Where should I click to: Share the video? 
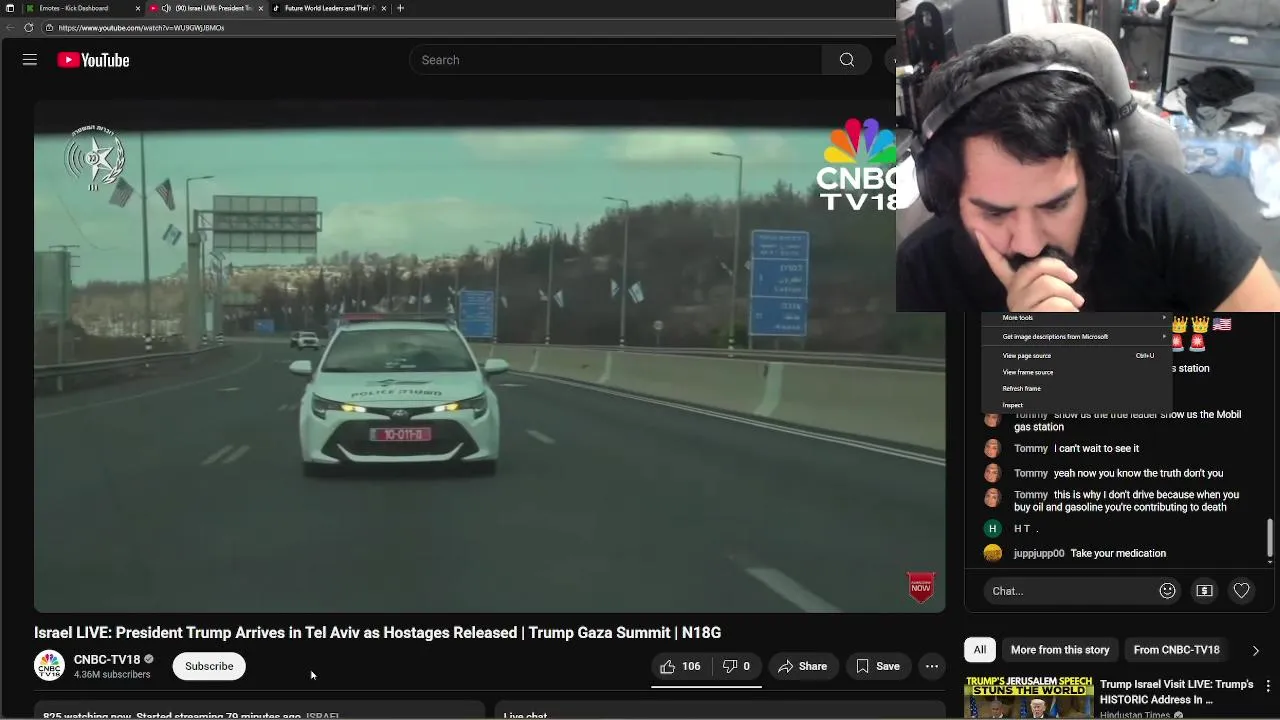point(802,666)
